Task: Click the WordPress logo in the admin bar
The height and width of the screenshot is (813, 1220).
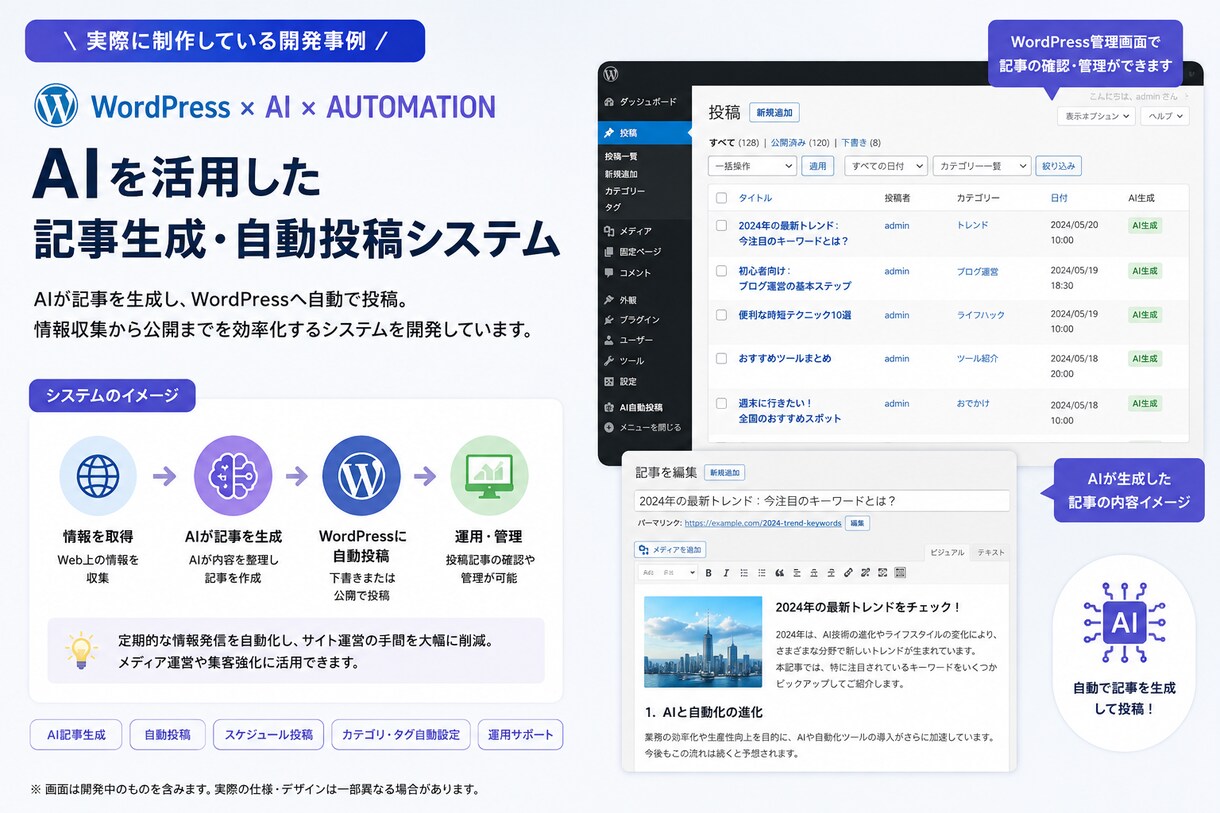Action: point(611,74)
